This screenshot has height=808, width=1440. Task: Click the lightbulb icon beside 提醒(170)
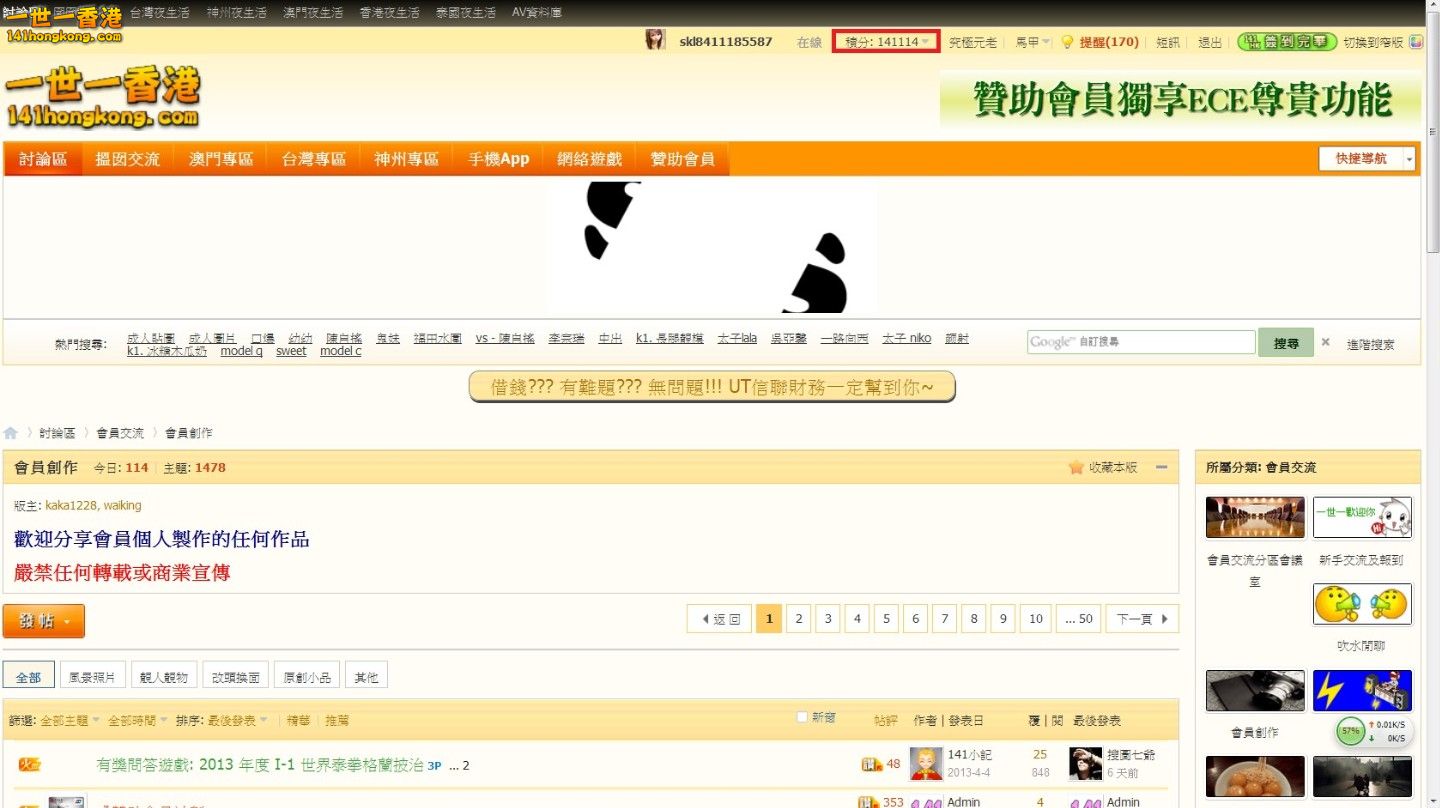[x=1067, y=42]
